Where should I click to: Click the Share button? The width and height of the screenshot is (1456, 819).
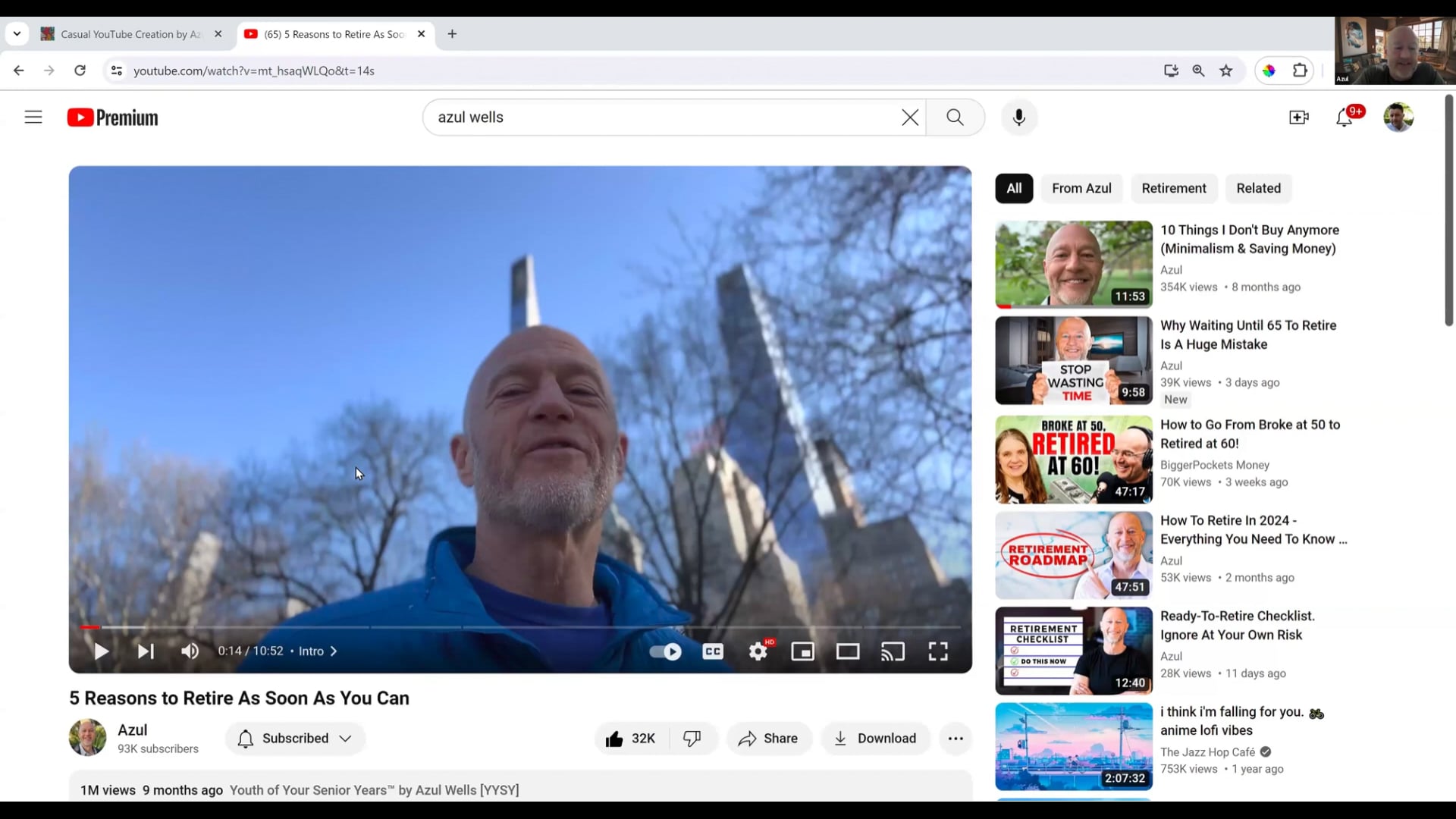pyautogui.click(x=768, y=739)
